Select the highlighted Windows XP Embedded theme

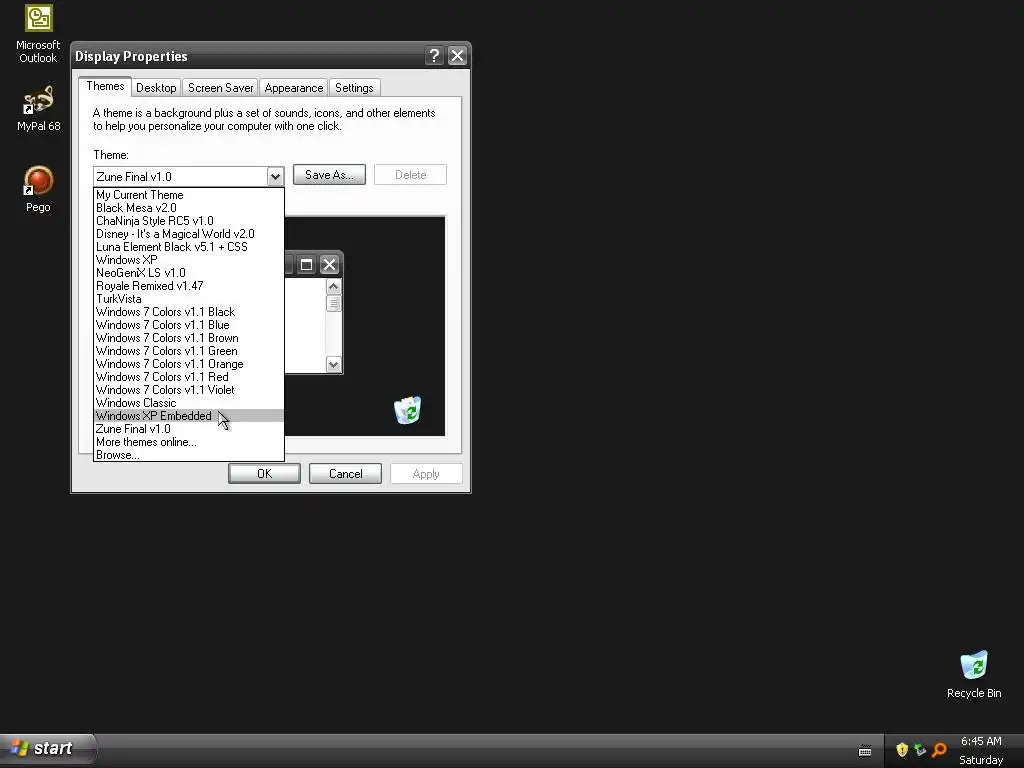(189, 416)
